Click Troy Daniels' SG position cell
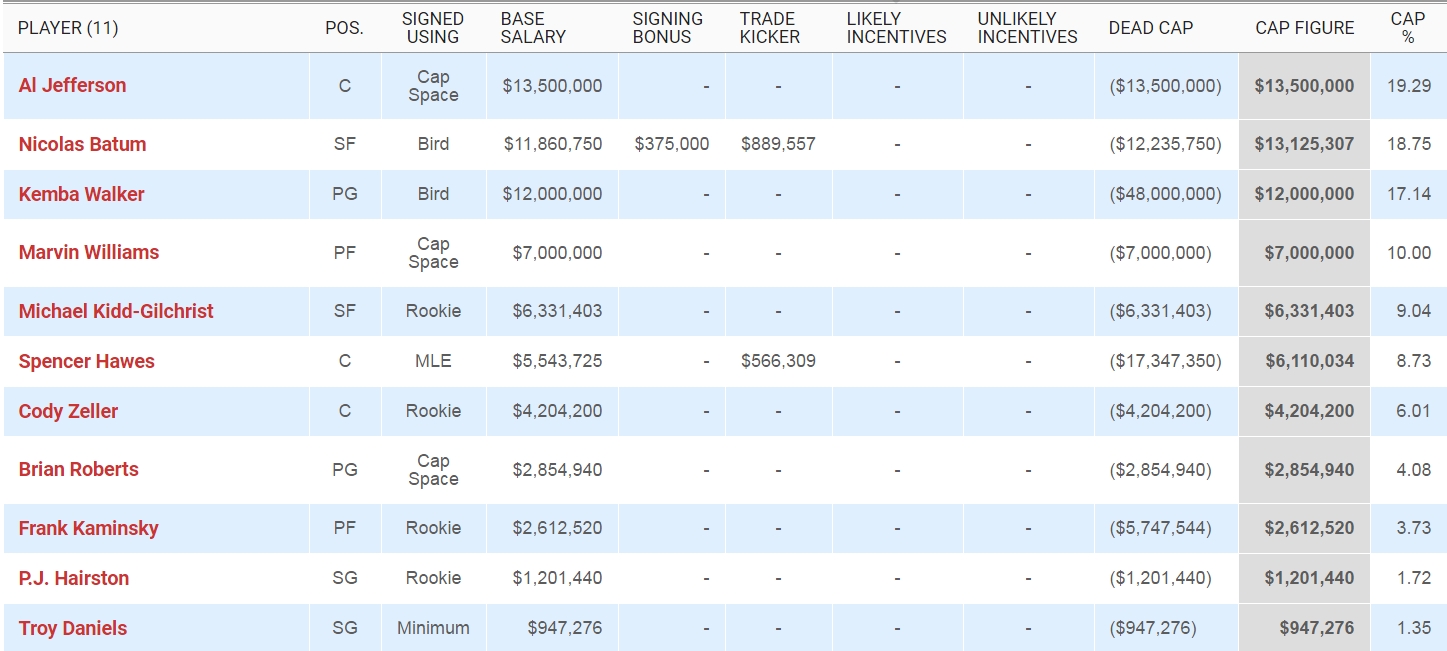The image size is (1447, 651). tap(345, 628)
